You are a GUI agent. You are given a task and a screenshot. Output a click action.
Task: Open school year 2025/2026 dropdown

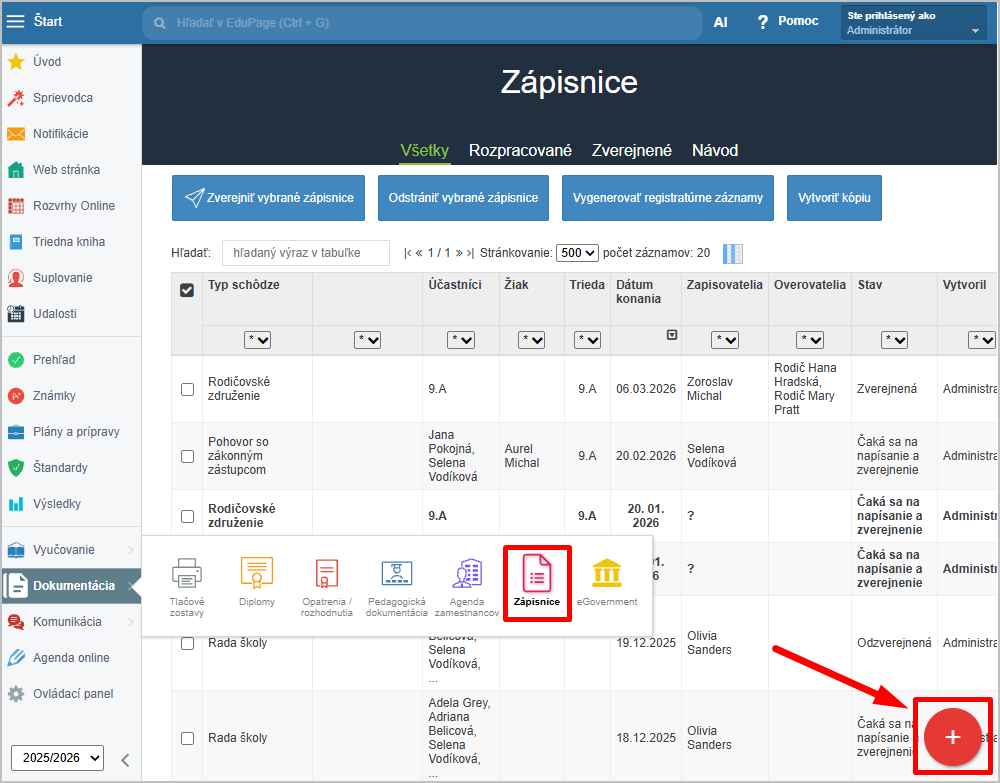pos(57,758)
